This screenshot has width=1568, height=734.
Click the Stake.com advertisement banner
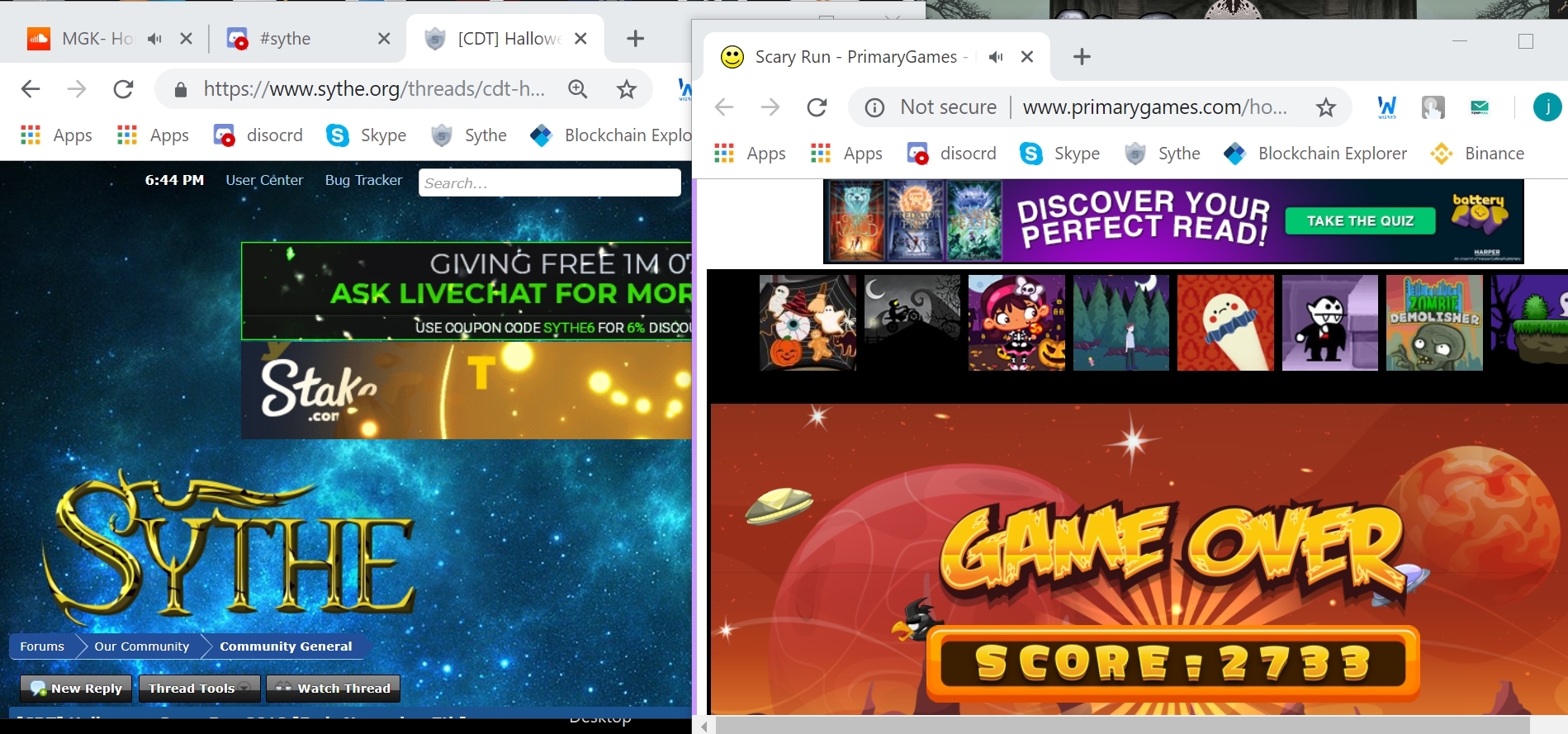click(x=467, y=391)
